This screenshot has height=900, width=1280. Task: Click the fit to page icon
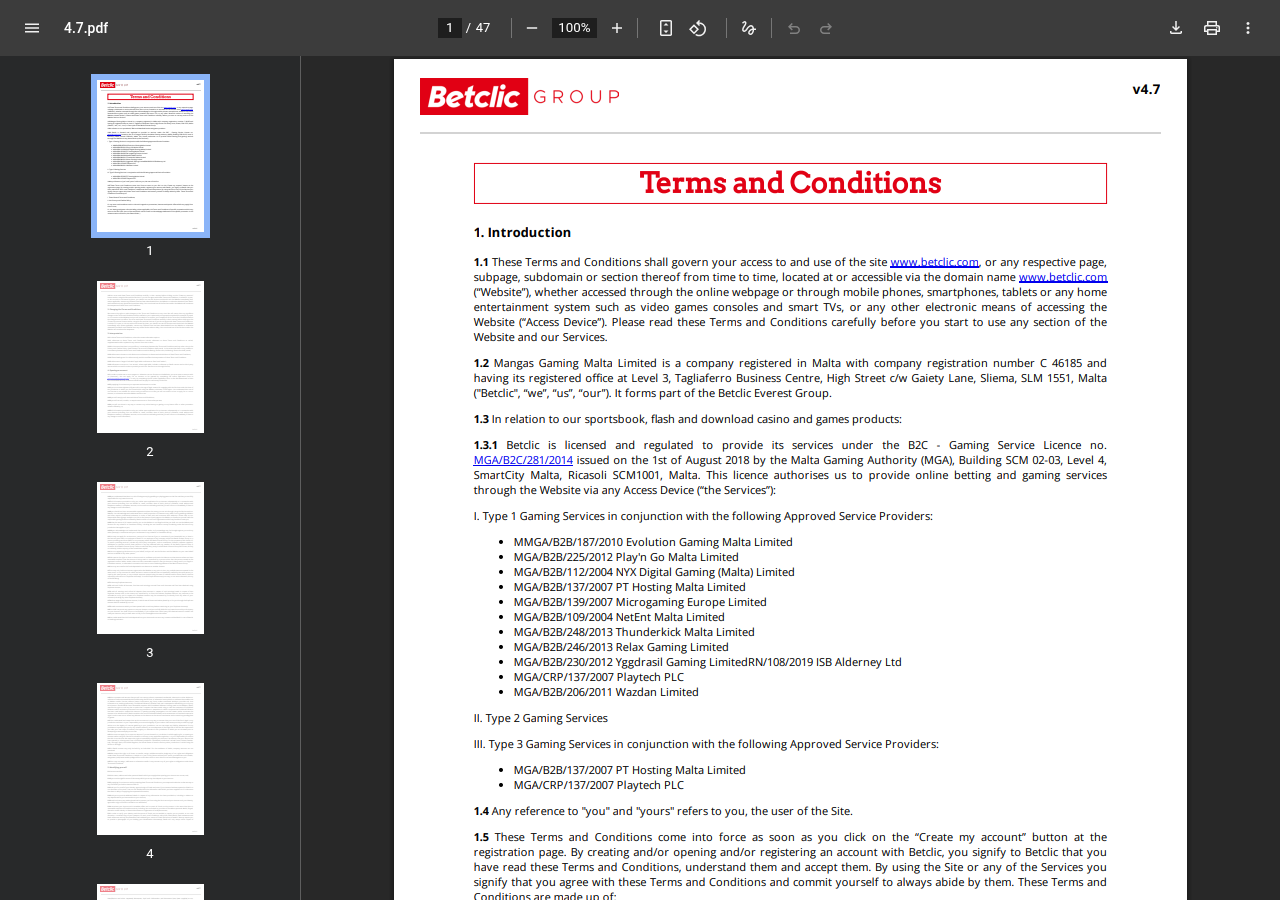[x=666, y=28]
